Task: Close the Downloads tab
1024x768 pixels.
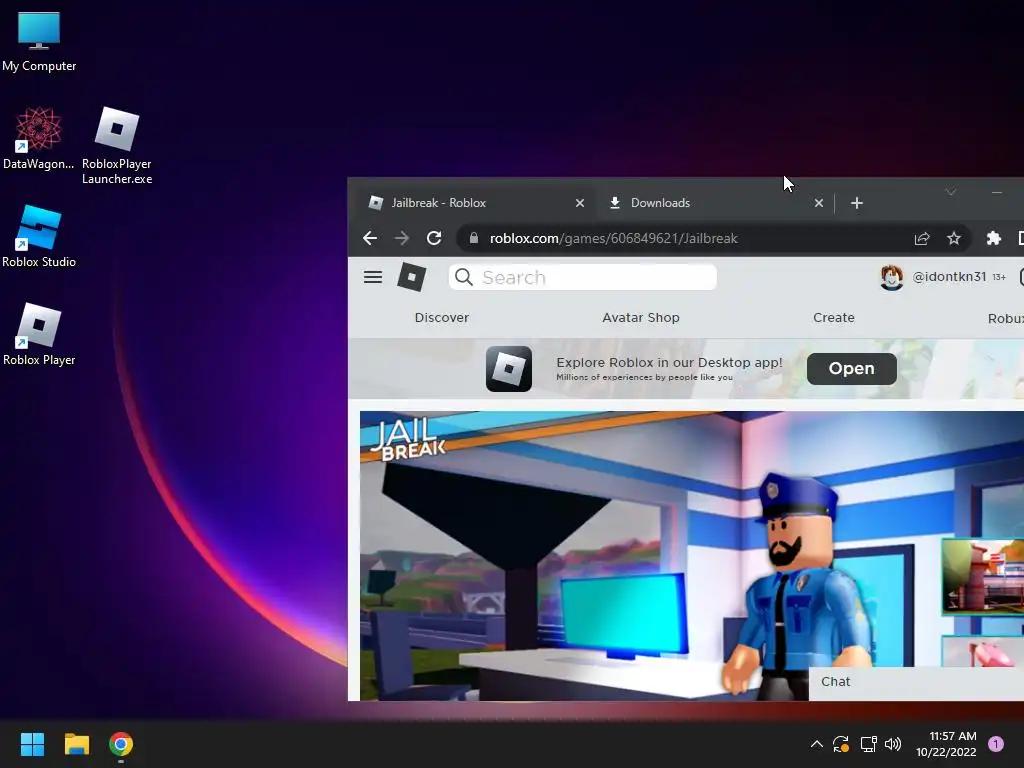Action: click(818, 203)
